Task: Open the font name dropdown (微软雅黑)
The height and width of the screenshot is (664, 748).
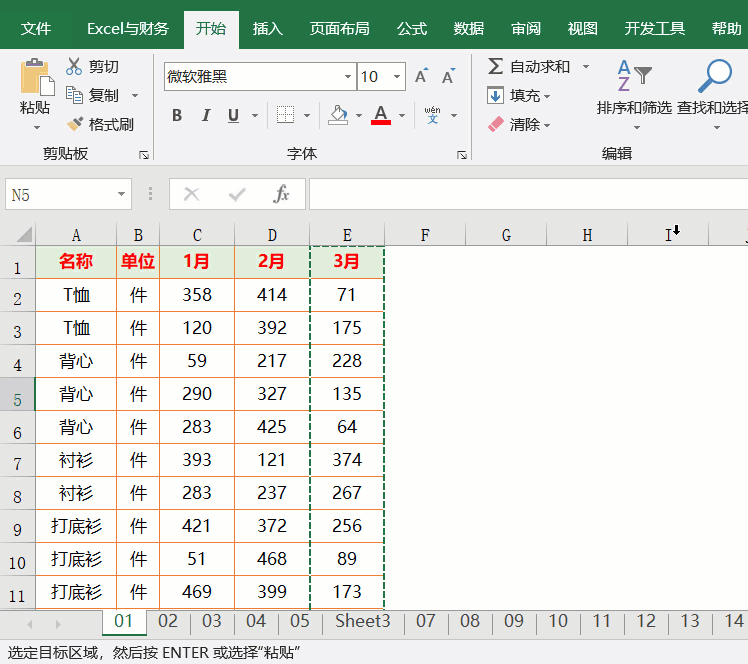Action: (348, 77)
